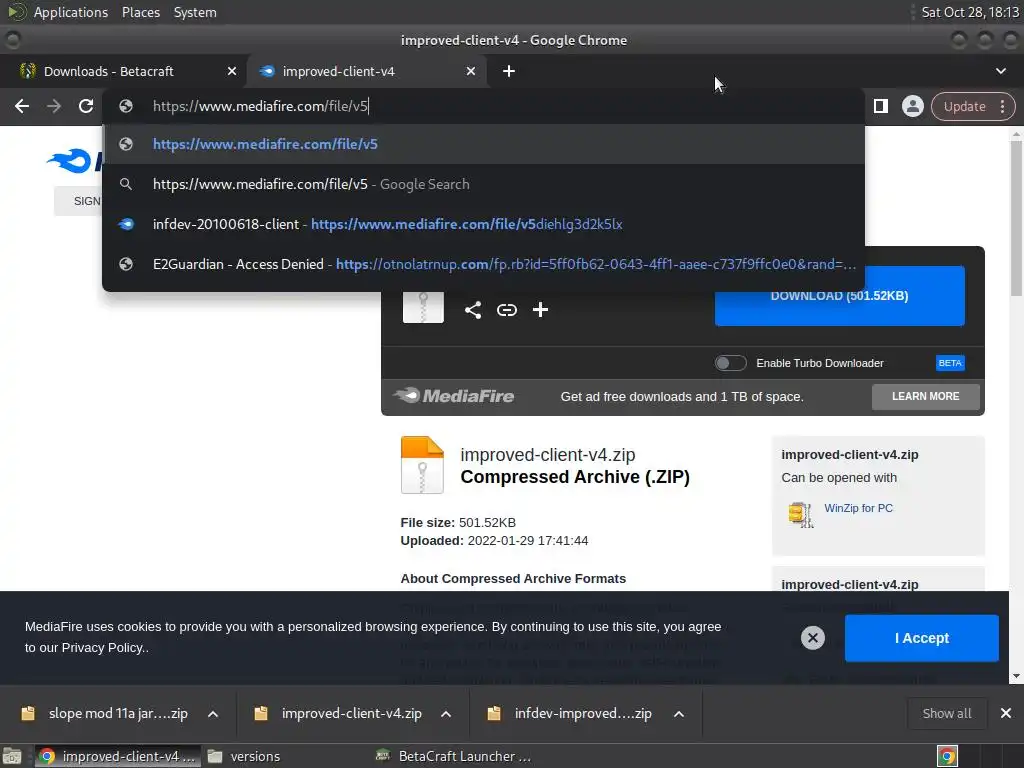The height and width of the screenshot is (768, 1024).
Task: Go back with the browser back arrow
Action: tap(22, 106)
